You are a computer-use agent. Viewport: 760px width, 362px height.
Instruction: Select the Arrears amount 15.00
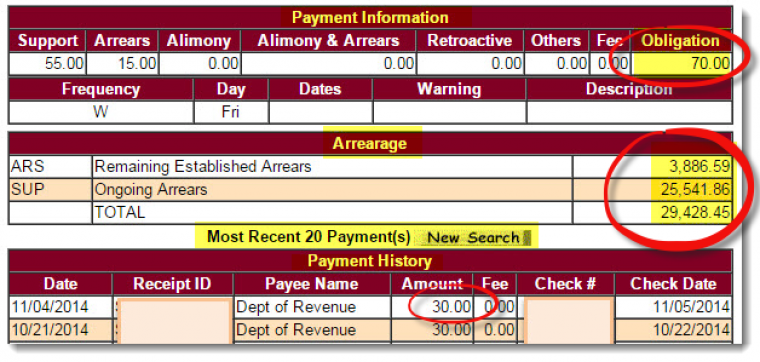click(x=137, y=64)
